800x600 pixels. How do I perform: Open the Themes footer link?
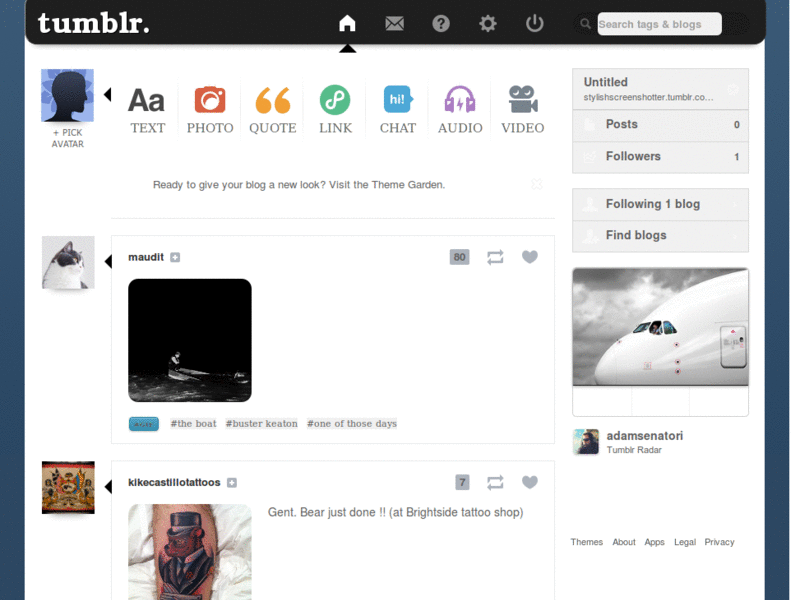pos(586,542)
